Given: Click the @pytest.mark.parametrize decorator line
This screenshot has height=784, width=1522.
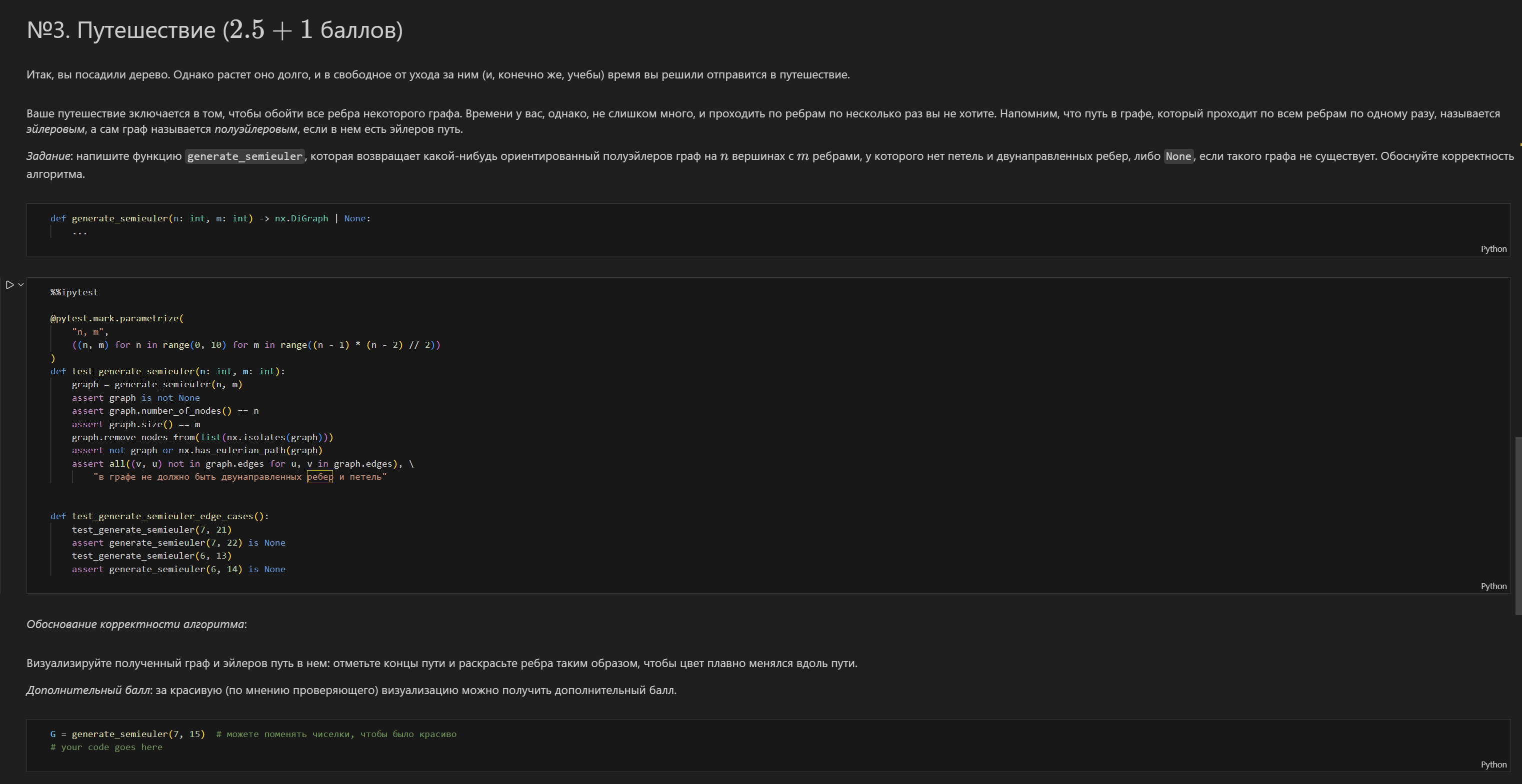Looking at the screenshot, I should point(117,318).
